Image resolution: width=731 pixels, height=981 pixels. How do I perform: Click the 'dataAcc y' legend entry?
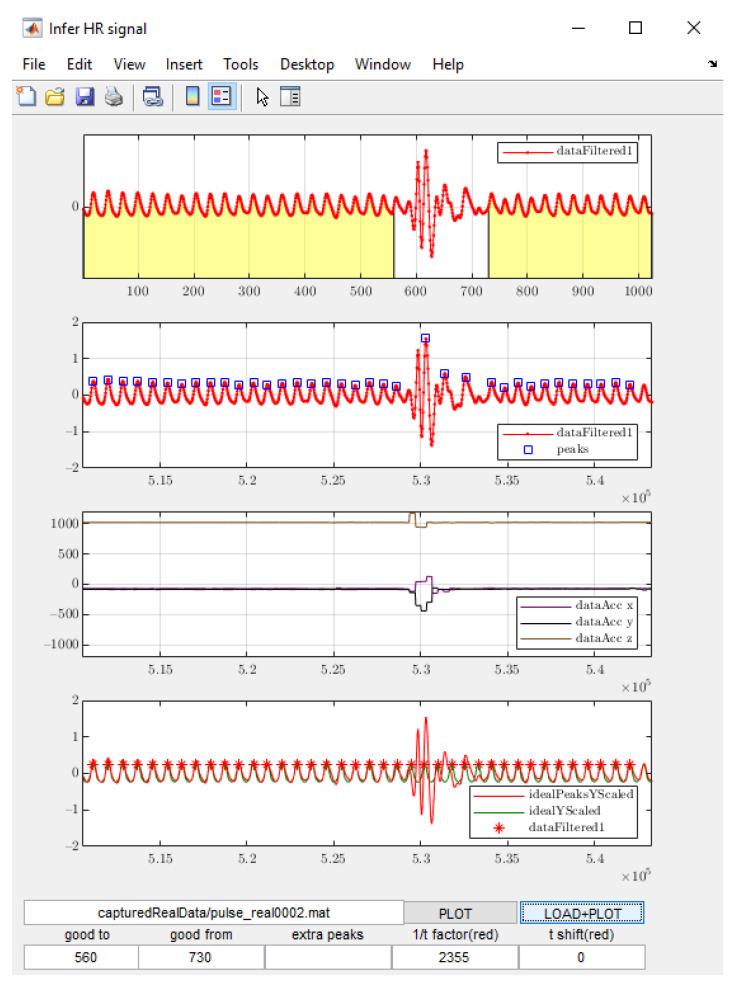pos(577,622)
